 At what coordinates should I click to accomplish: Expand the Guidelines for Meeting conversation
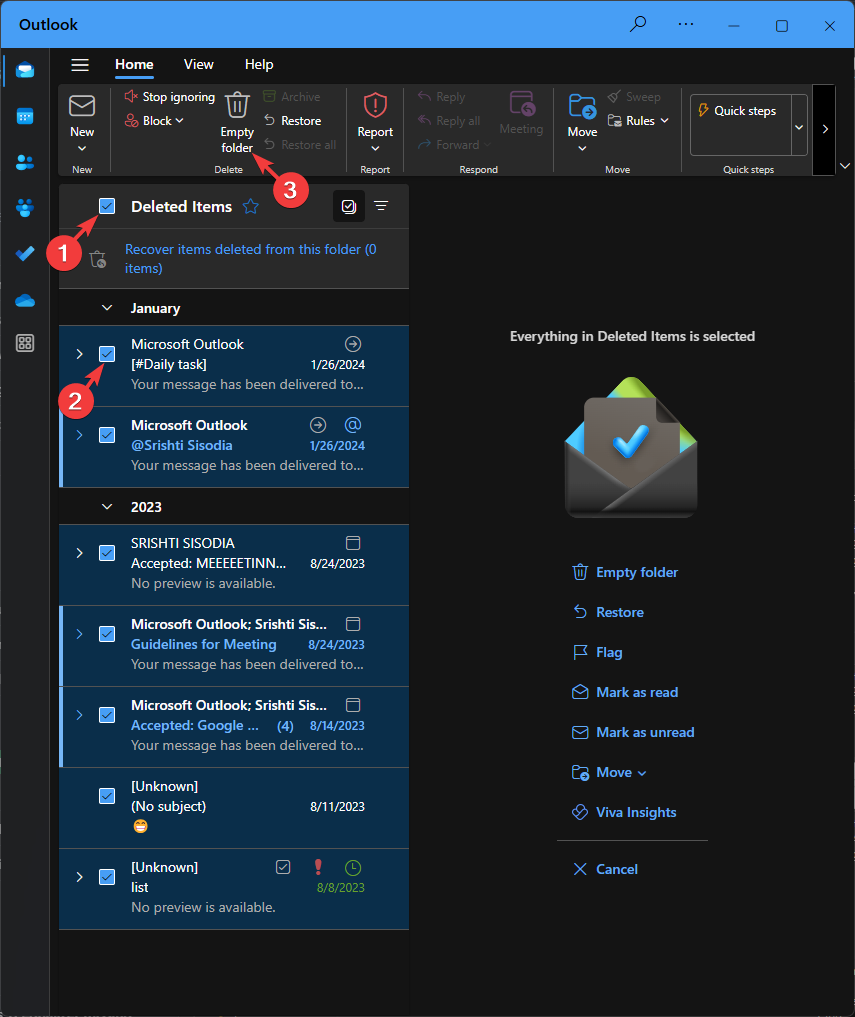pos(79,634)
